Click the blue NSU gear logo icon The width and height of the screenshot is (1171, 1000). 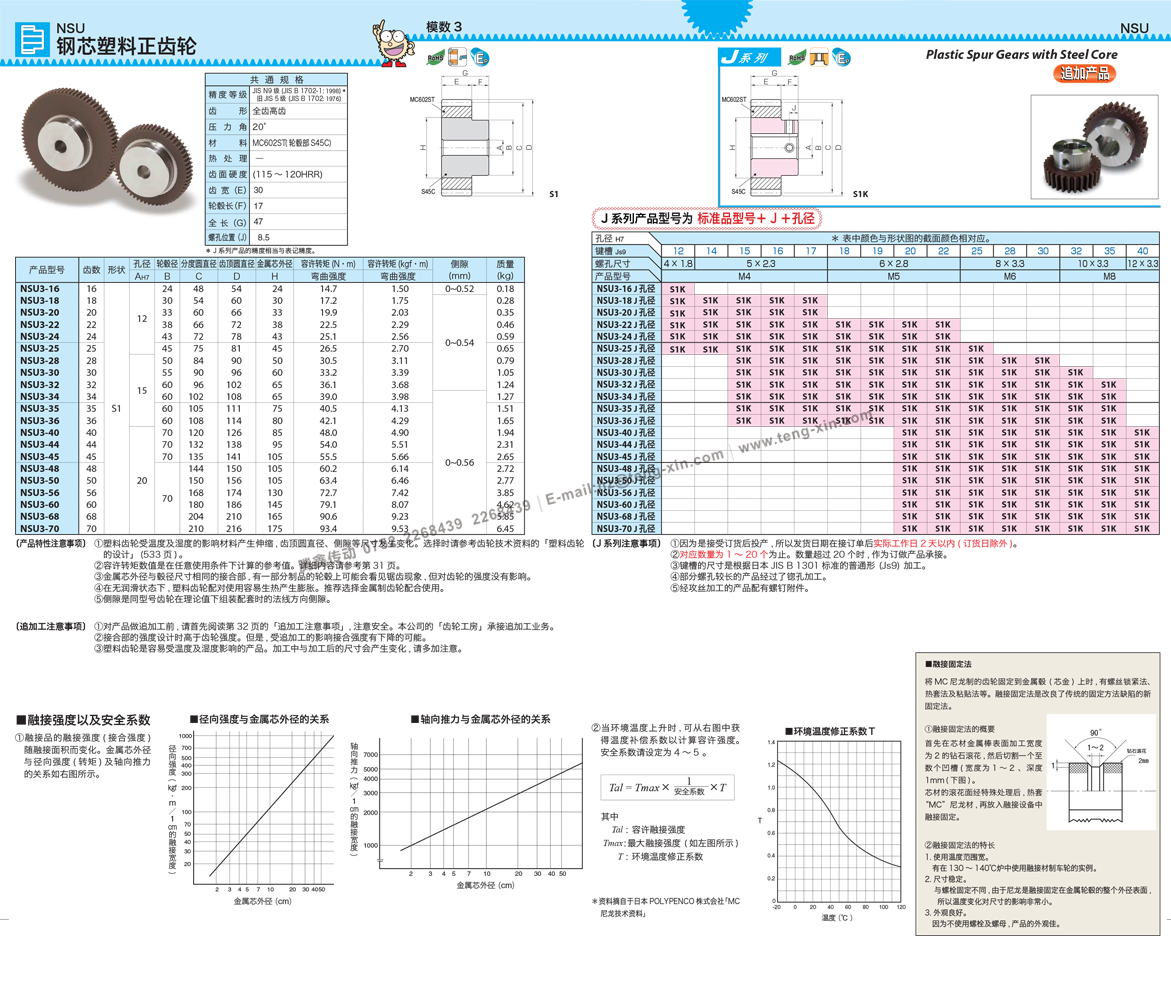coord(33,40)
